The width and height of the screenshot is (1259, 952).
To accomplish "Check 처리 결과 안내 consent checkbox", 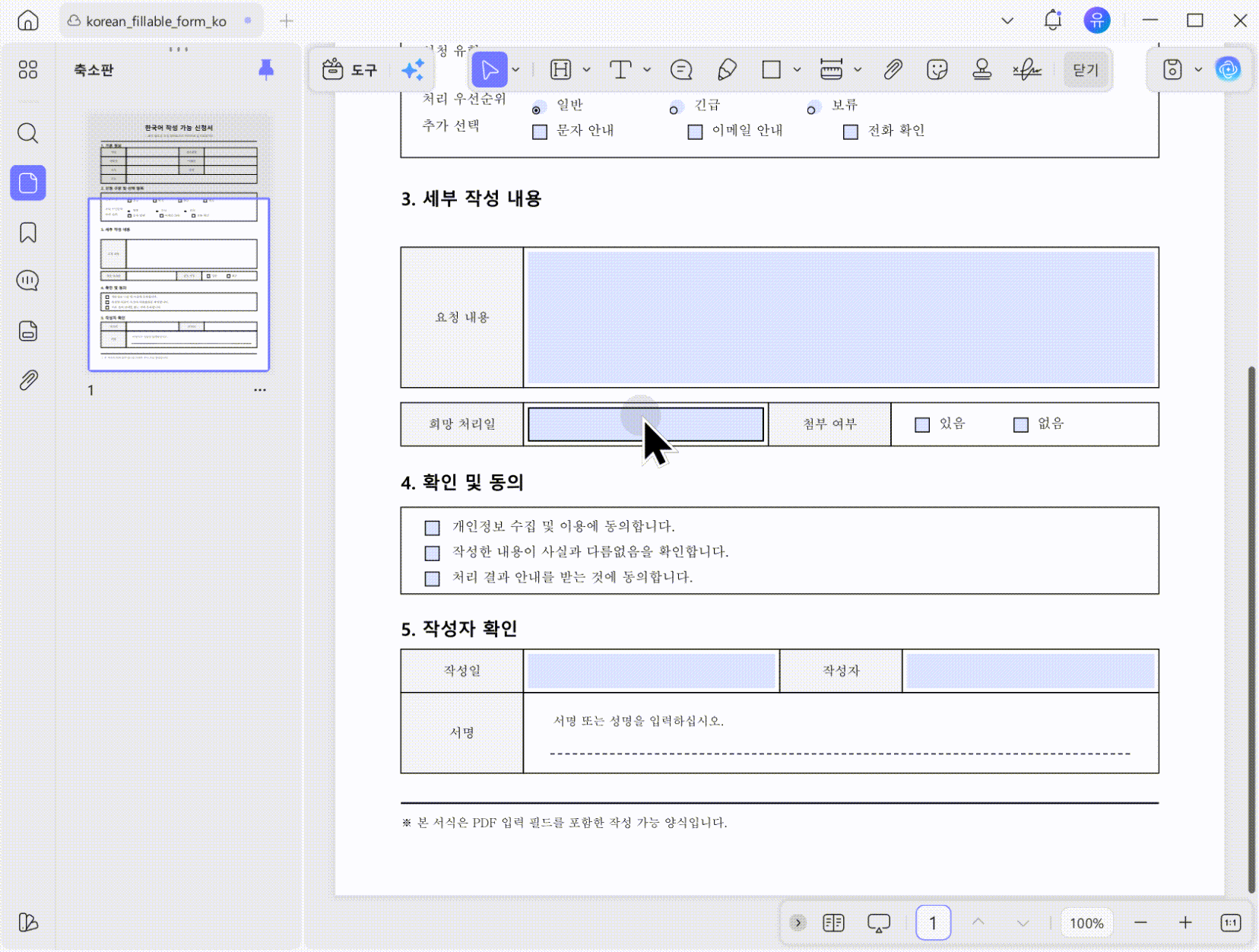I will (433, 579).
